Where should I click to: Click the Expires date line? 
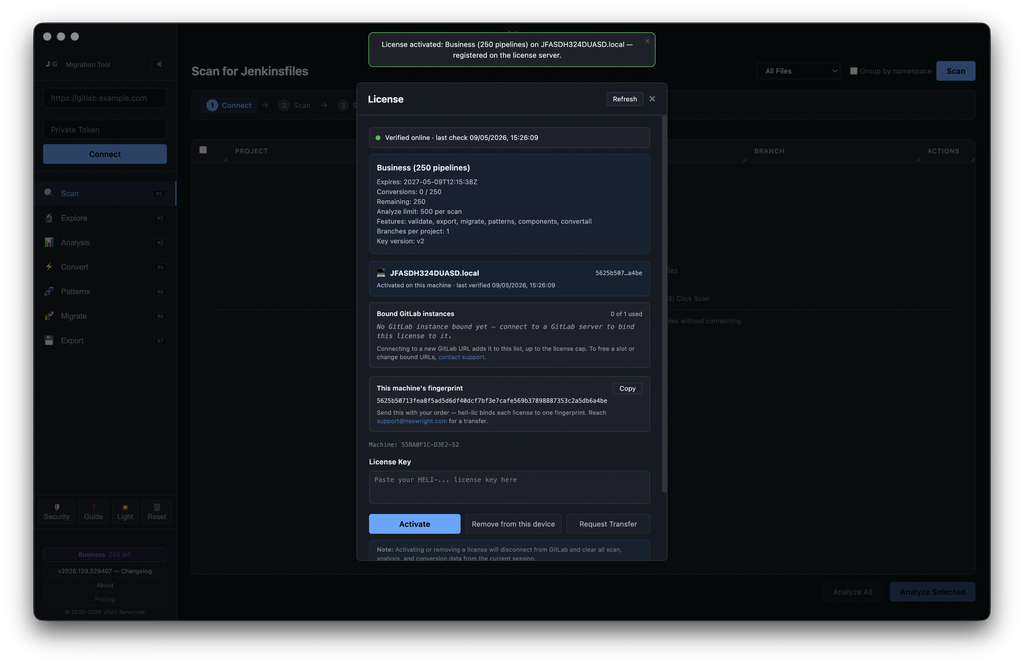[427, 182]
